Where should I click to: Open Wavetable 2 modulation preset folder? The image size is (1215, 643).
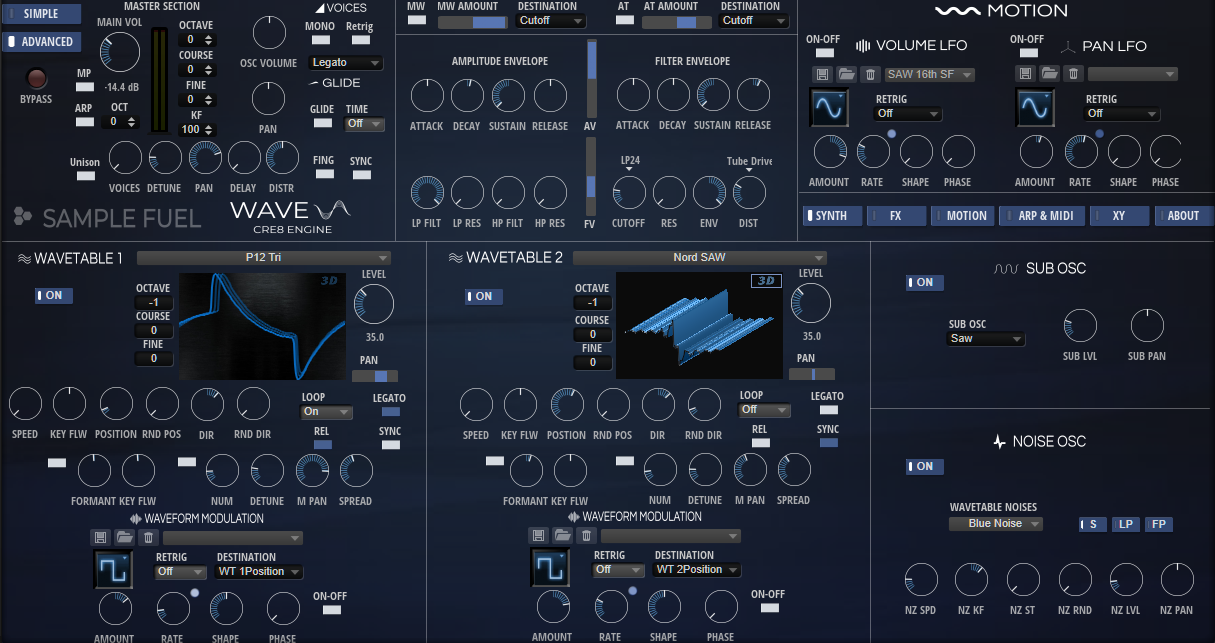[x=563, y=536]
